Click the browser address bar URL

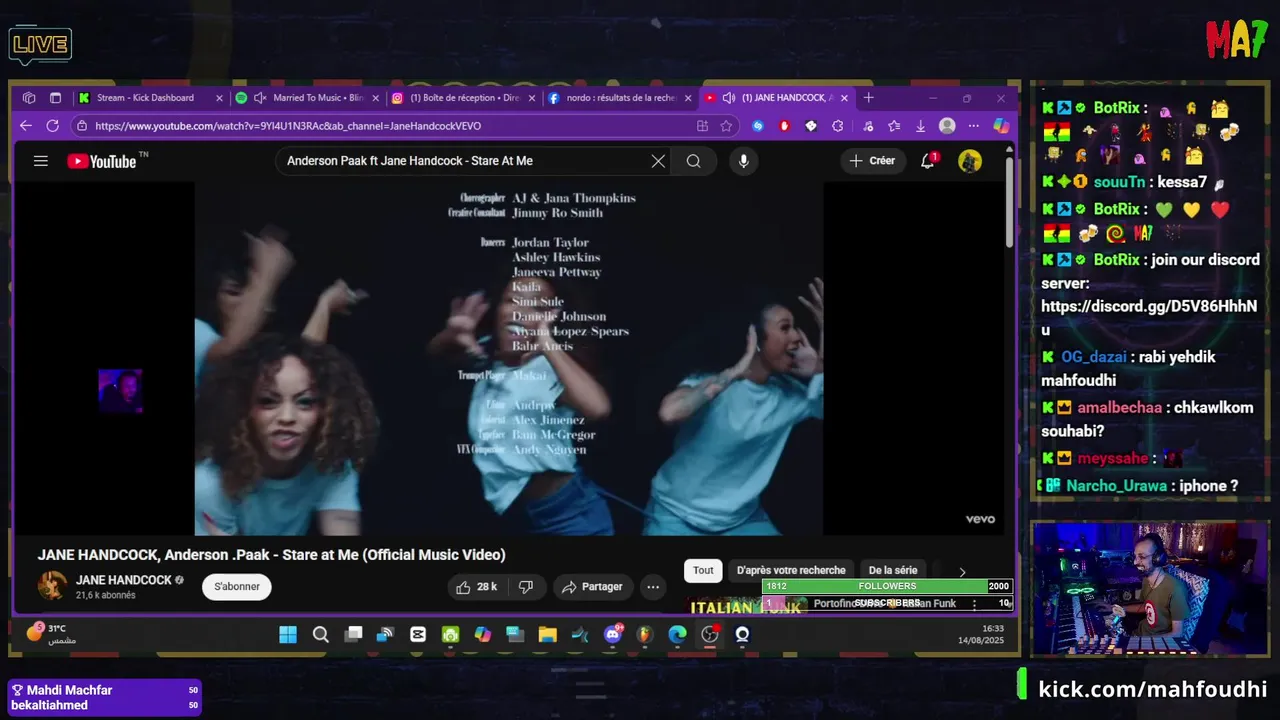(288, 126)
